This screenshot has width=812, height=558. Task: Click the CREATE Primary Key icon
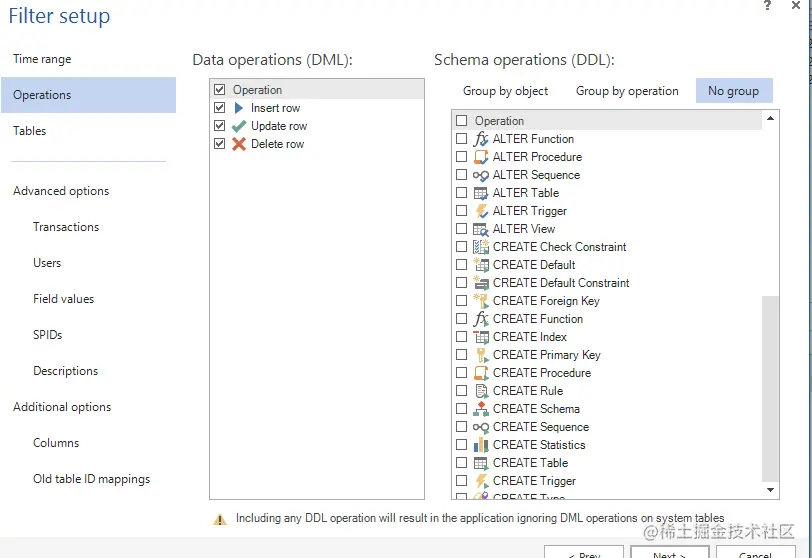pos(481,355)
